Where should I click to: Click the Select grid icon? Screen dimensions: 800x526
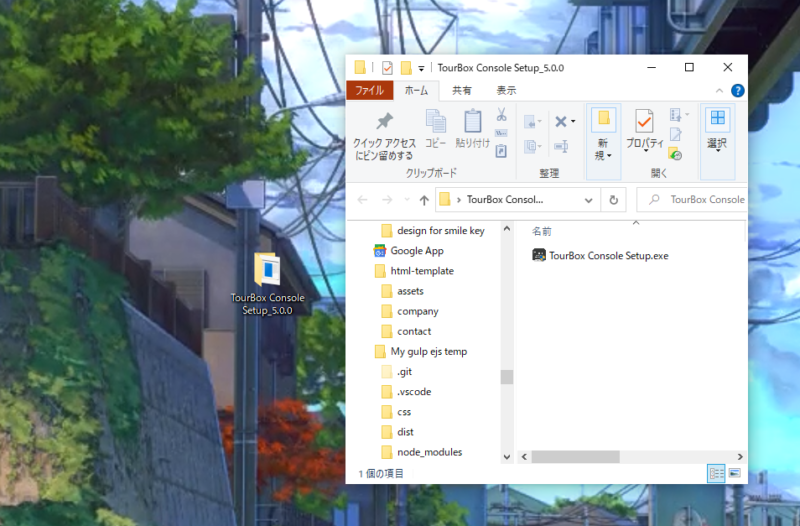click(717, 118)
